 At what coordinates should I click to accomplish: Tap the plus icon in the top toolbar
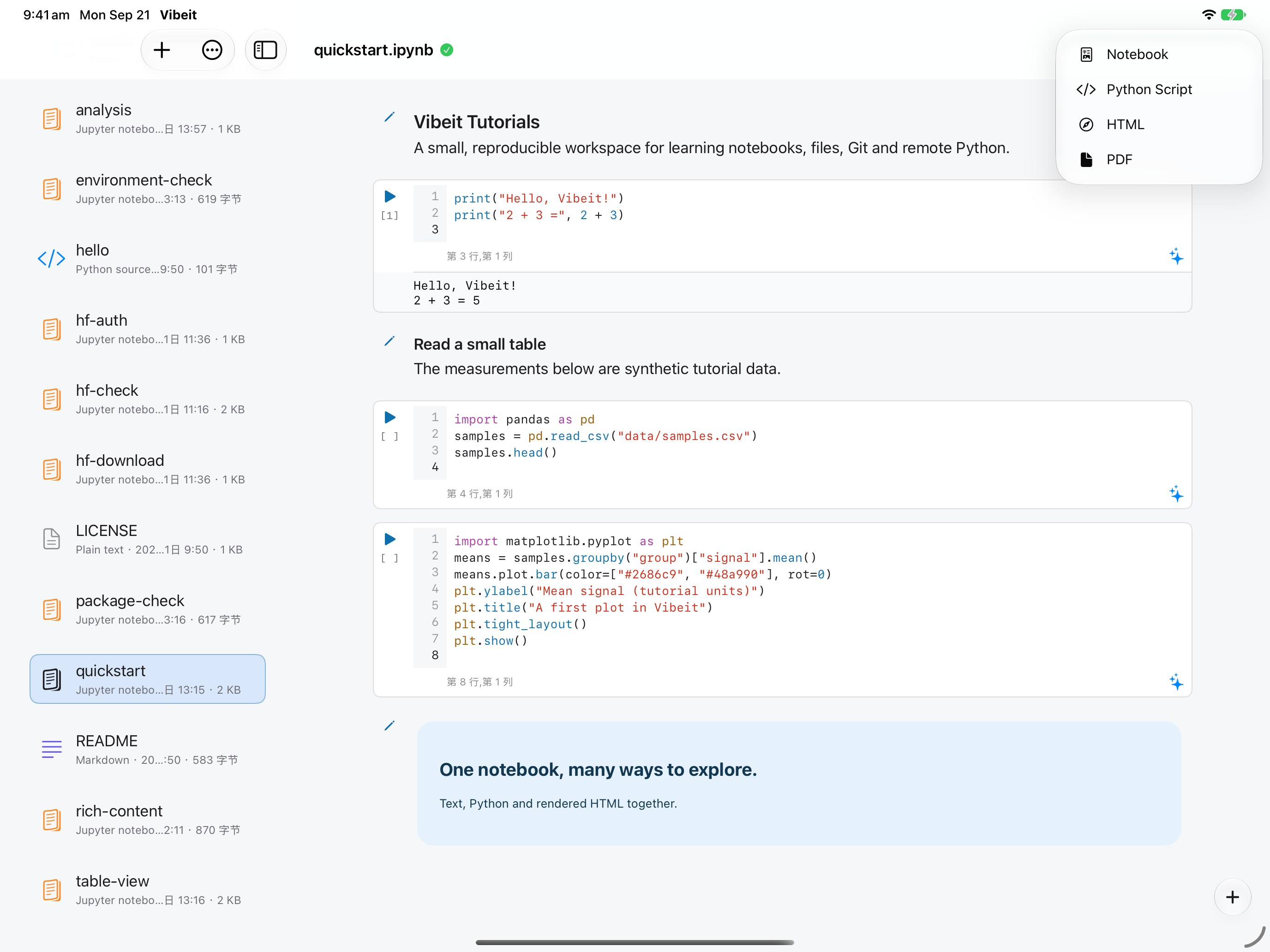pyautogui.click(x=162, y=50)
